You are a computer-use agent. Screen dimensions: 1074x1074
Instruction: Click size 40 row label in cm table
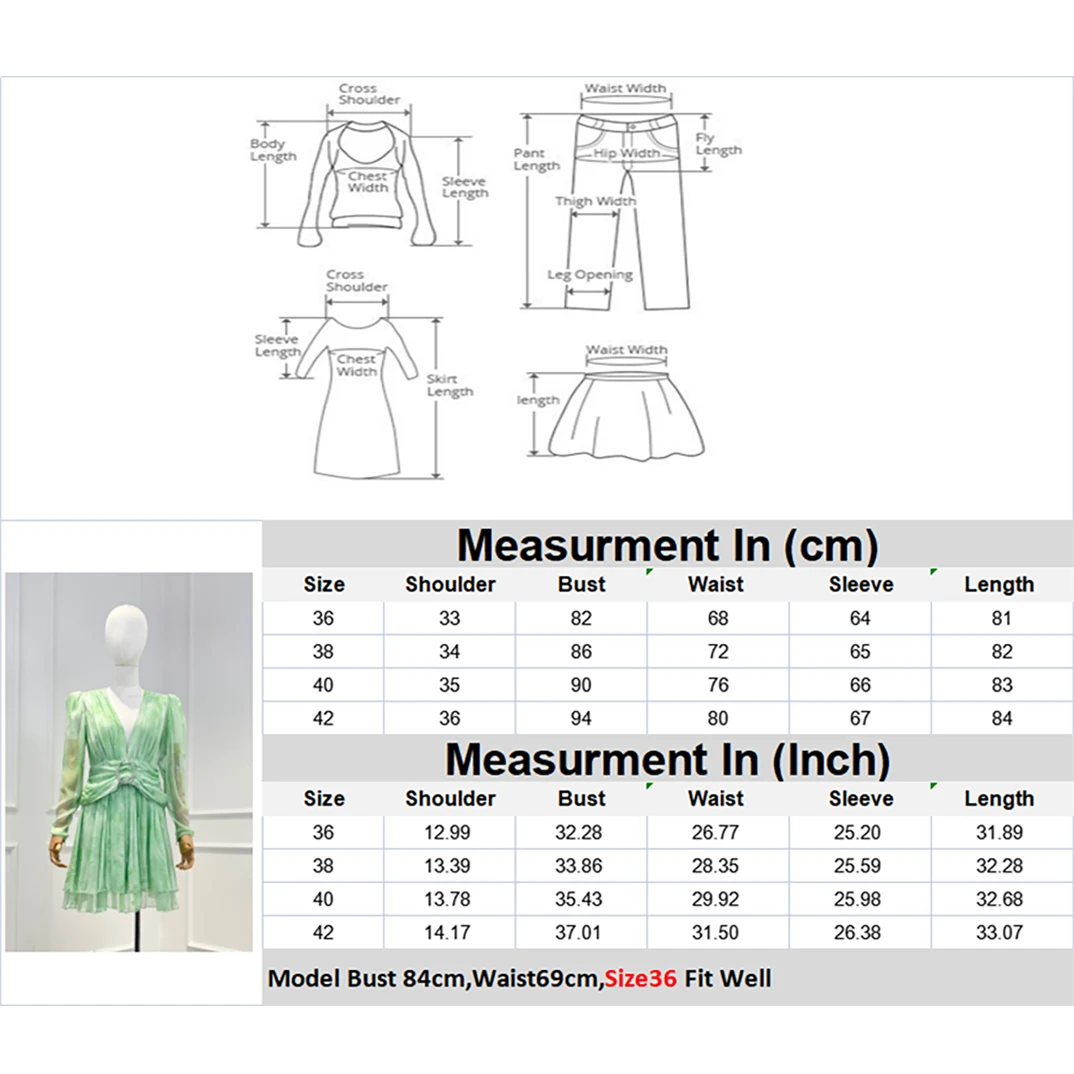click(x=323, y=685)
